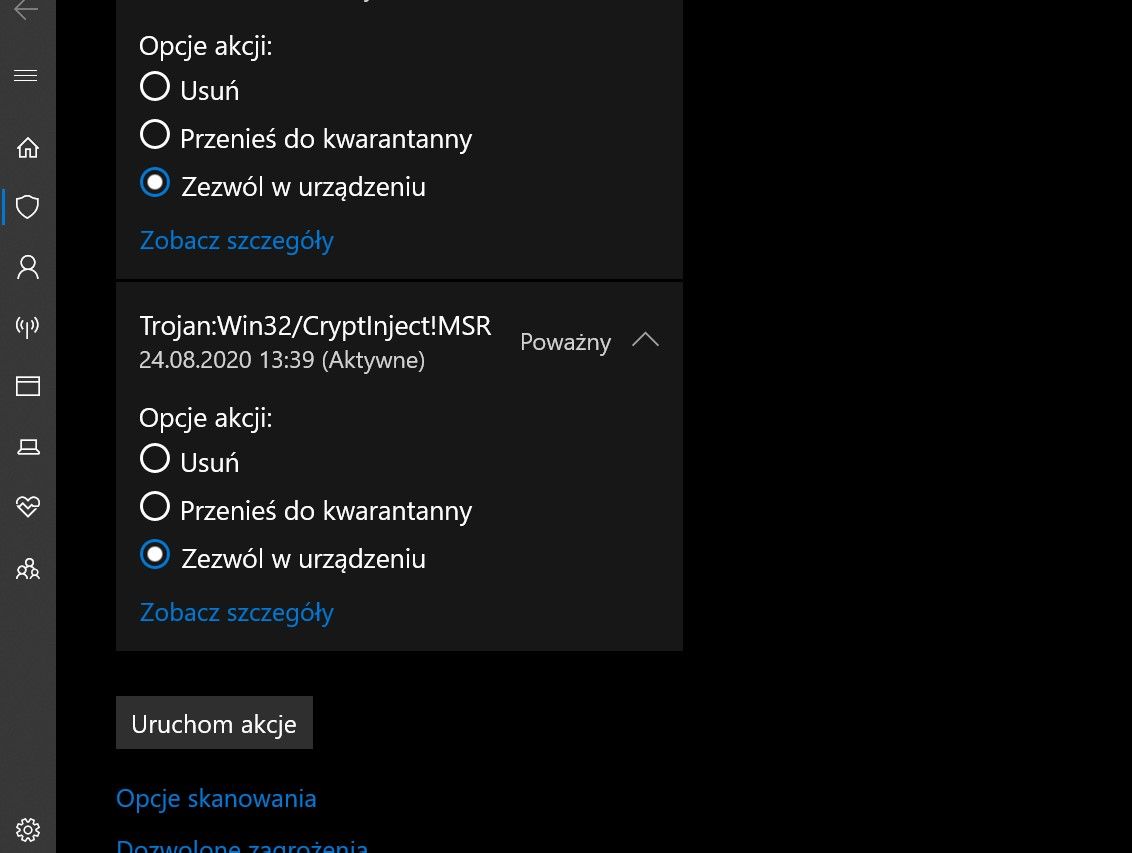Click the back arrow in the sidebar
Screen dimensions: 1132x853
click(27, 10)
